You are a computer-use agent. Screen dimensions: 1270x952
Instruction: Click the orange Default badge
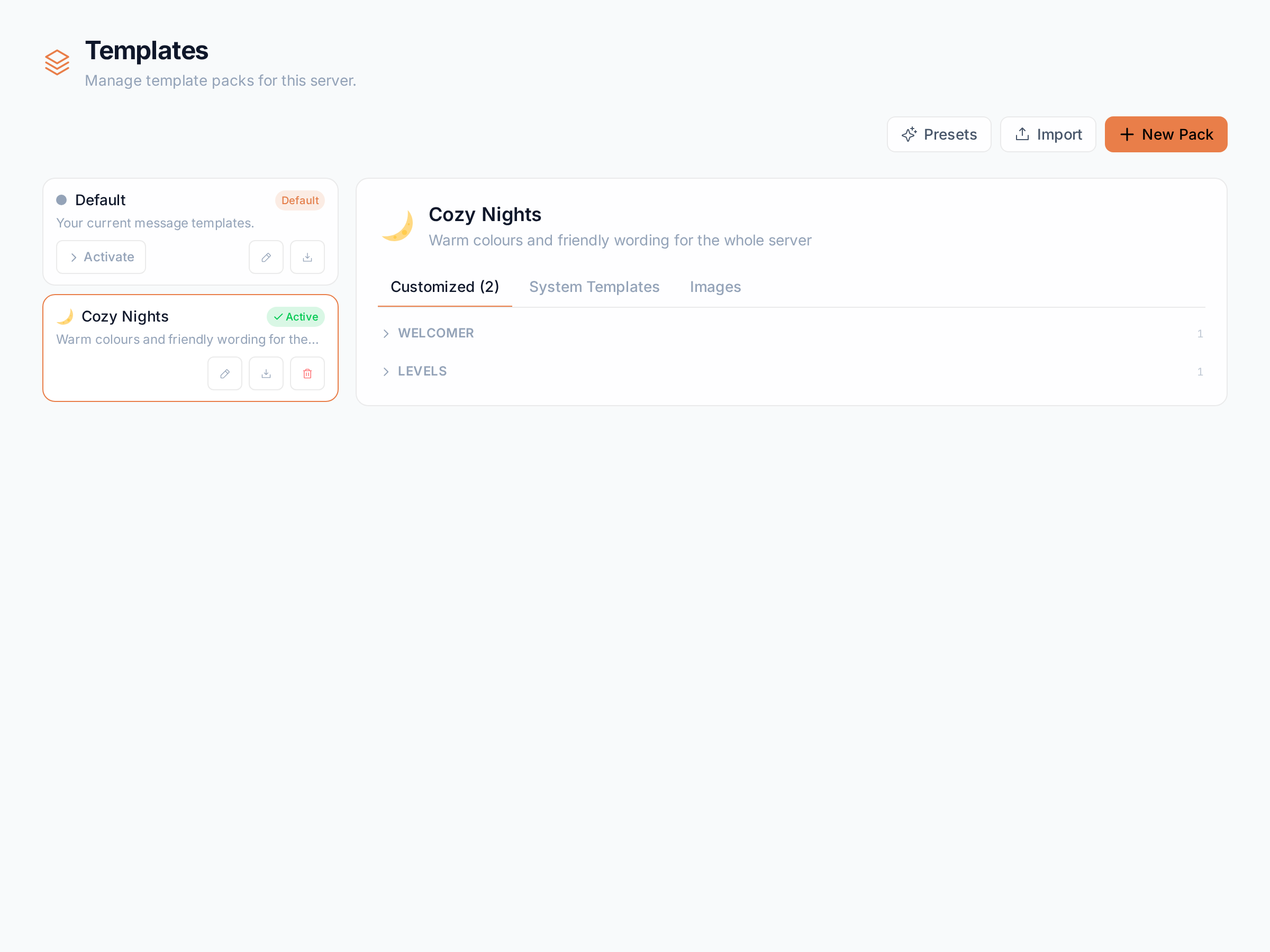pyautogui.click(x=300, y=200)
